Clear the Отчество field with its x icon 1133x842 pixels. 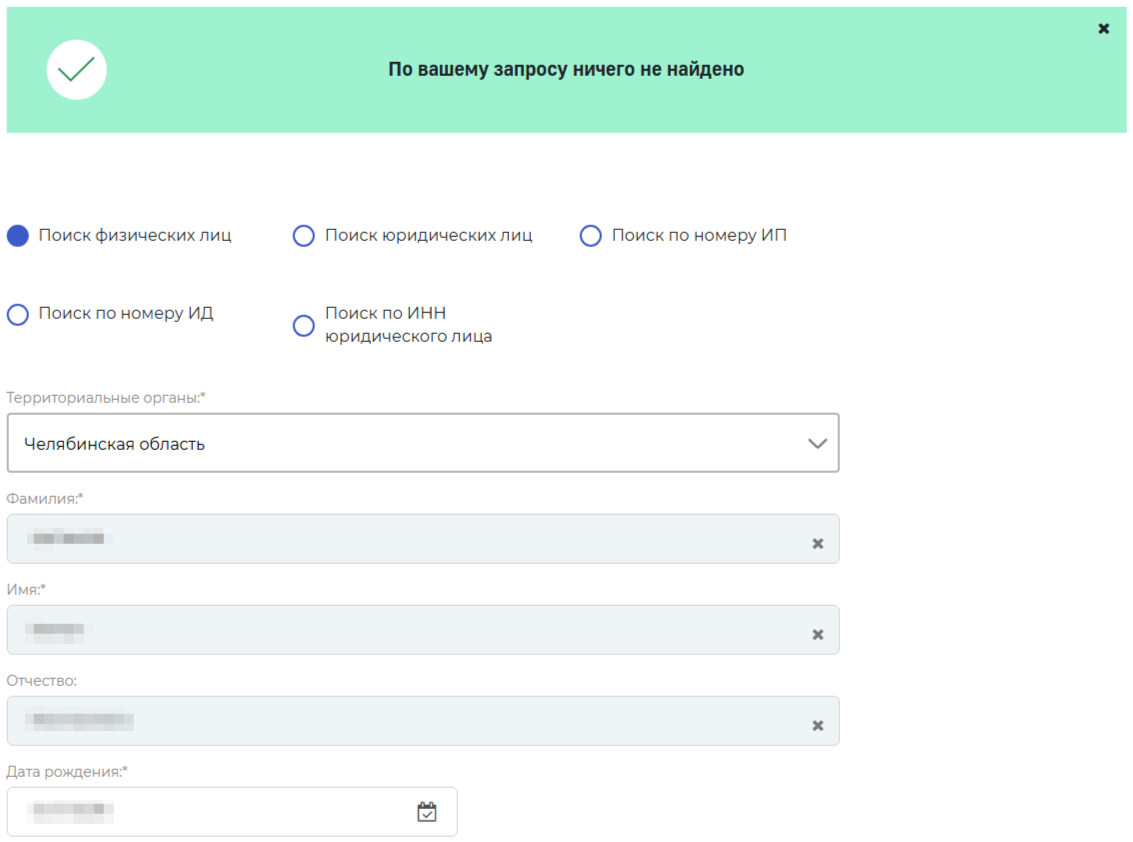(817, 726)
